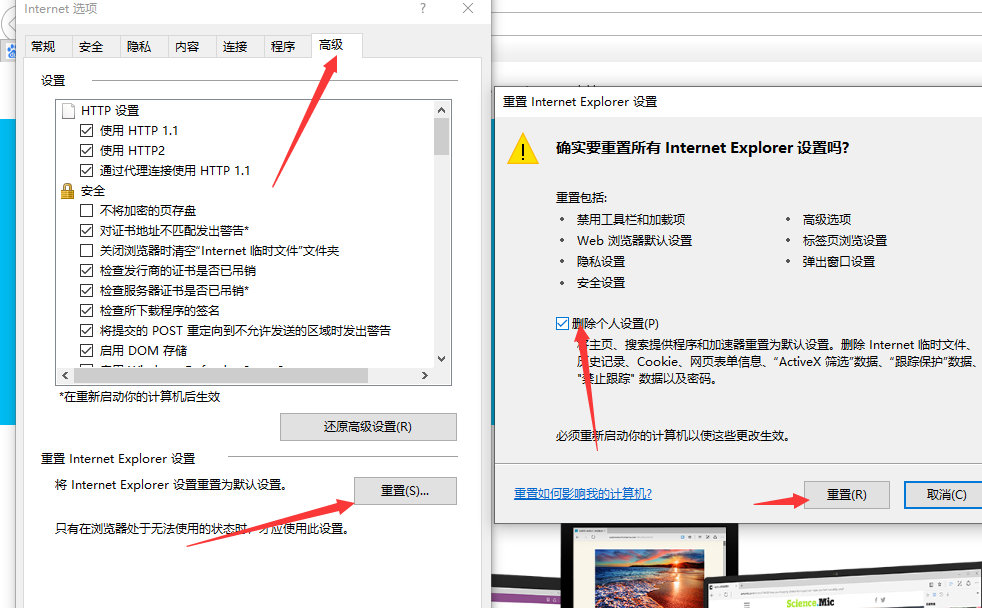Image resolution: width=982 pixels, height=608 pixels.
Task: Click 高级选项 bullet text
Action: pos(827,220)
